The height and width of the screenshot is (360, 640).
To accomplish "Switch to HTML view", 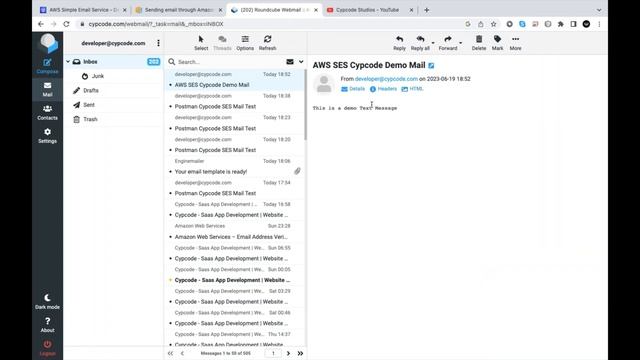I will (412, 89).
